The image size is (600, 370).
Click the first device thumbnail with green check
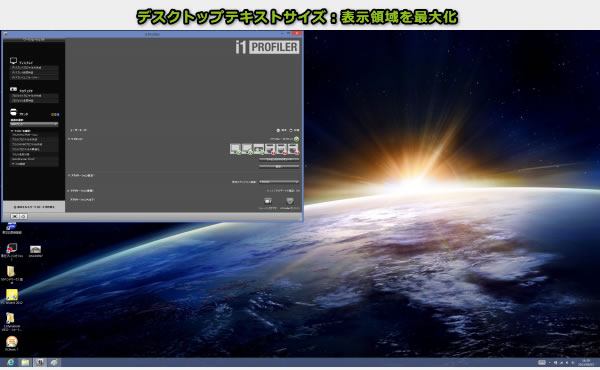click(235, 149)
